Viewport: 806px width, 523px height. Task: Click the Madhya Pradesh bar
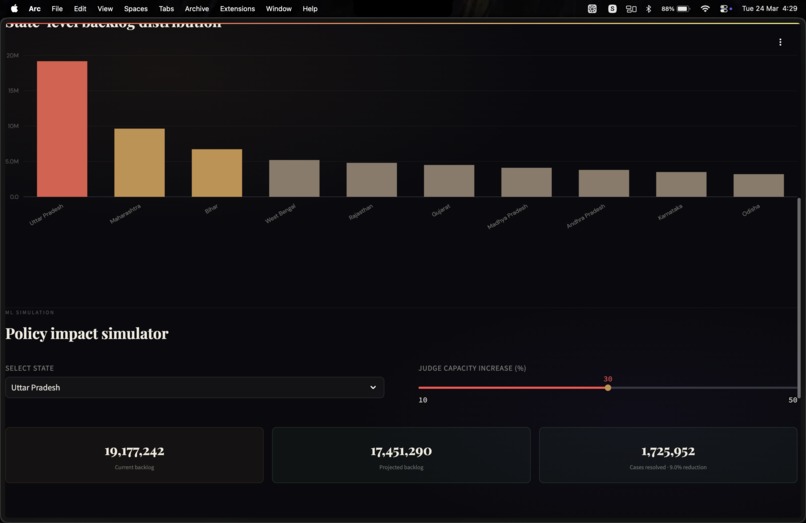tap(526, 182)
